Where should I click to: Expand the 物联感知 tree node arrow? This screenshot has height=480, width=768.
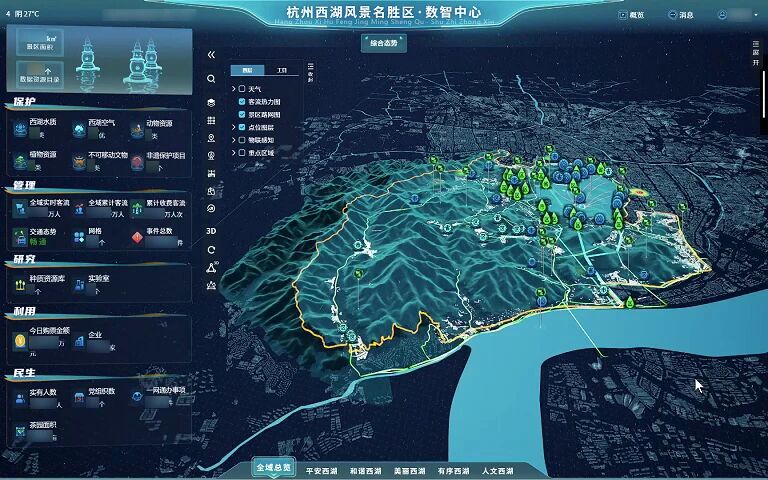(234, 140)
